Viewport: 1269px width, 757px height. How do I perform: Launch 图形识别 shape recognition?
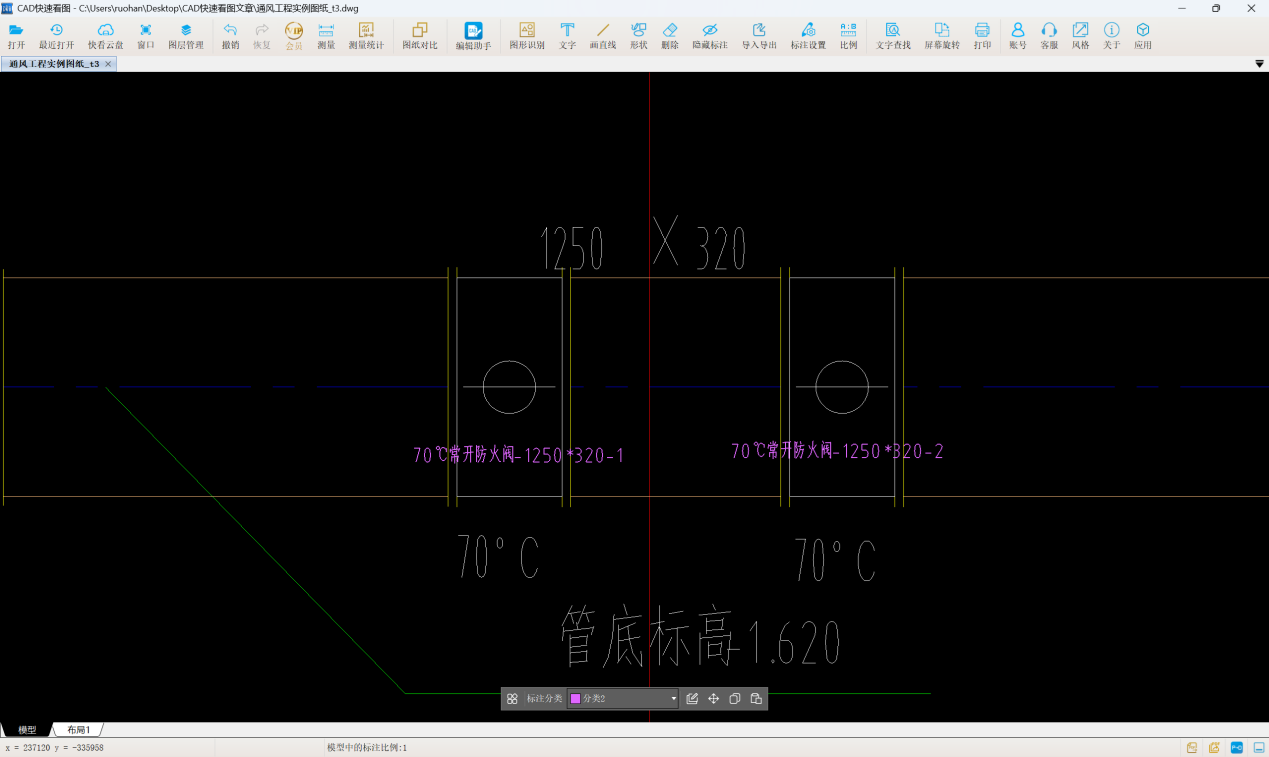[527, 36]
